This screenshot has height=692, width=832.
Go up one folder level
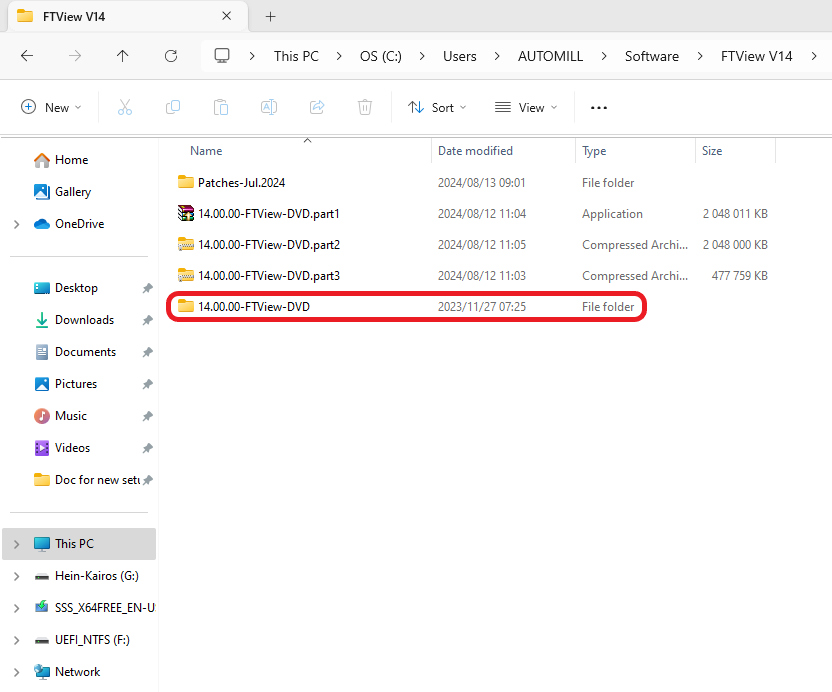coord(123,56)
